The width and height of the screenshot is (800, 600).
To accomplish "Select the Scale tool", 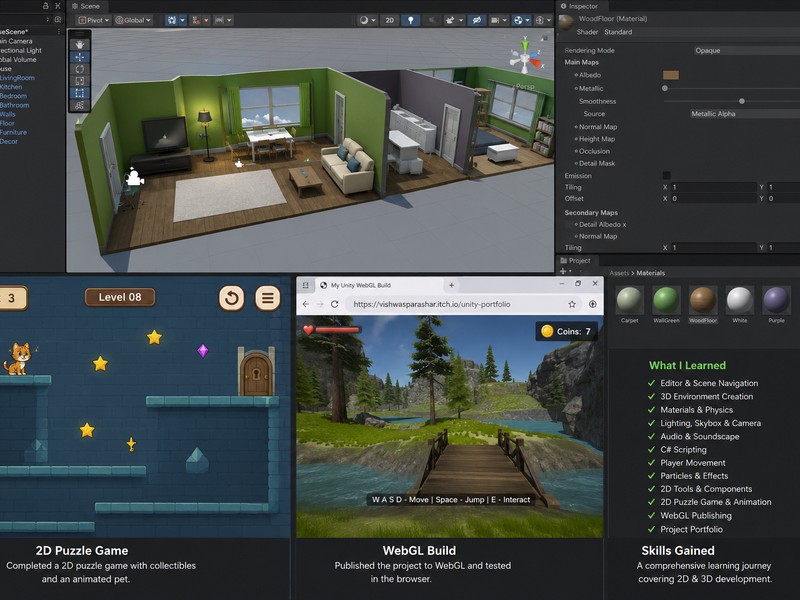I will pyautogui.click(x=80, y=81).
